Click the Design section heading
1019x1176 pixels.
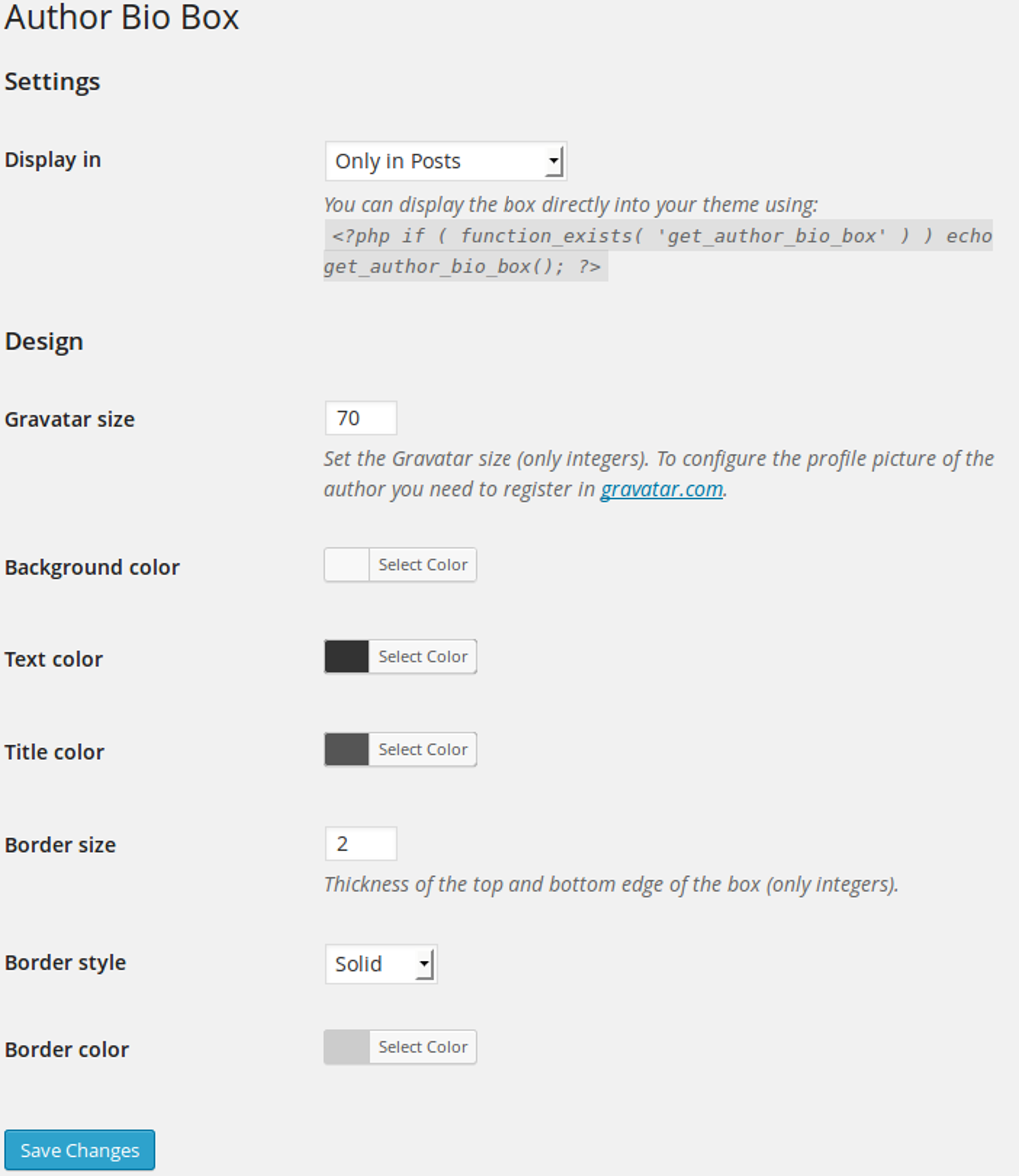pos(44,341)
